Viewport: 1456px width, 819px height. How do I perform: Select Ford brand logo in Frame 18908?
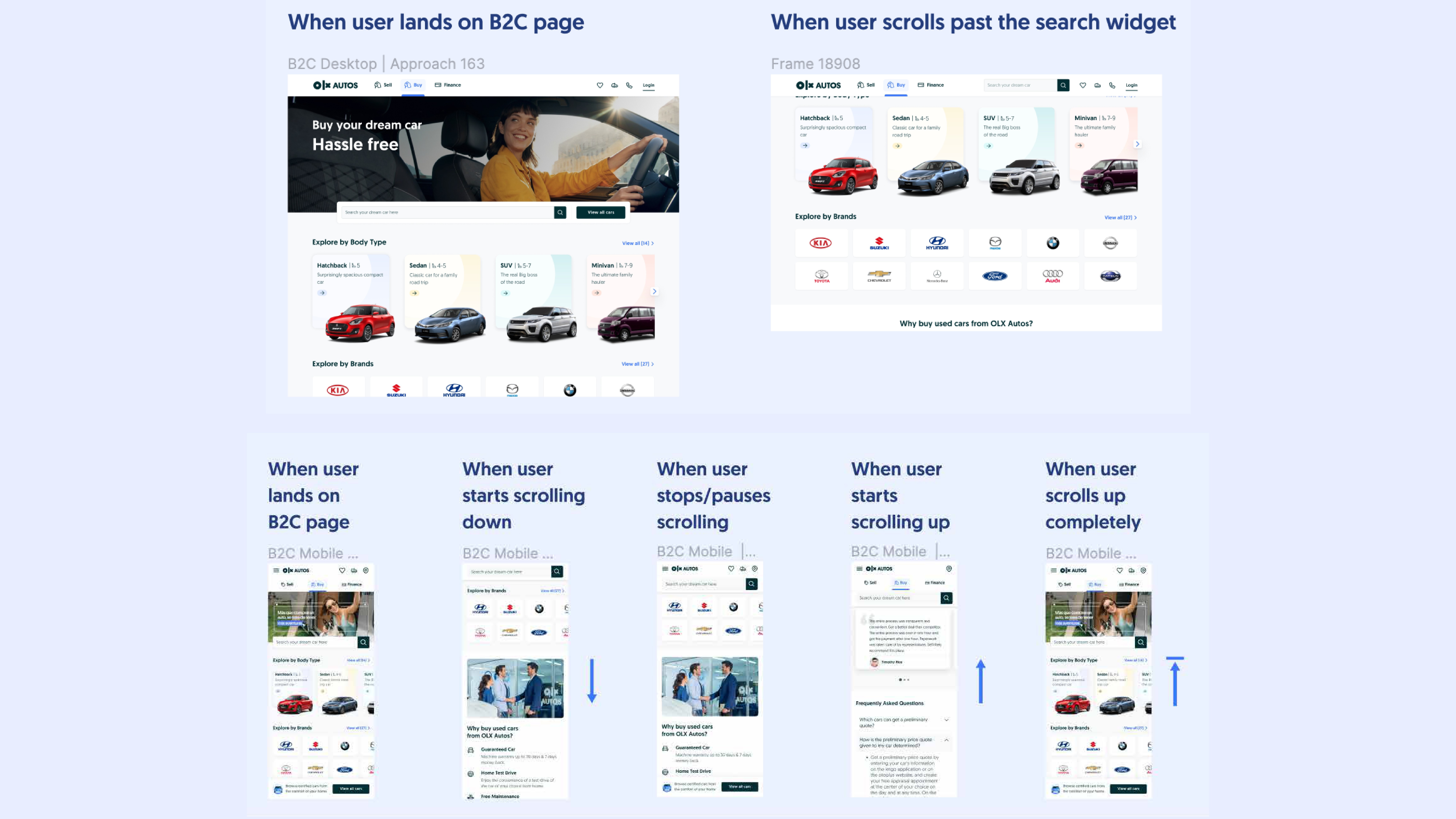click(x=995, y=276)
